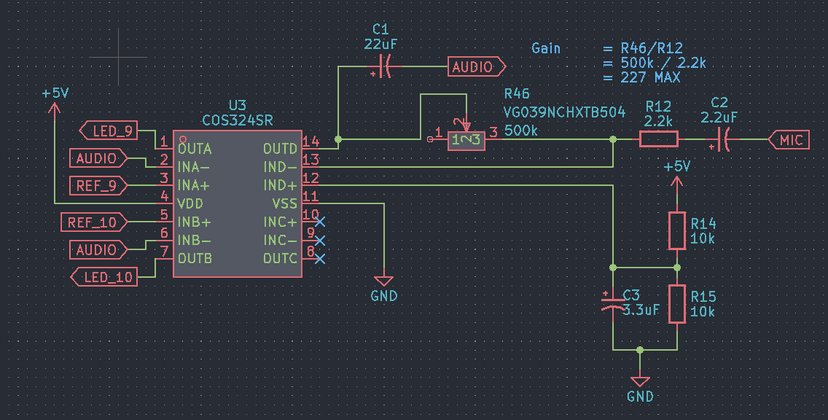The width and height of the screenshot is (828, 420).
Task: Select the LED_9 global label
Action: (108, 130)
